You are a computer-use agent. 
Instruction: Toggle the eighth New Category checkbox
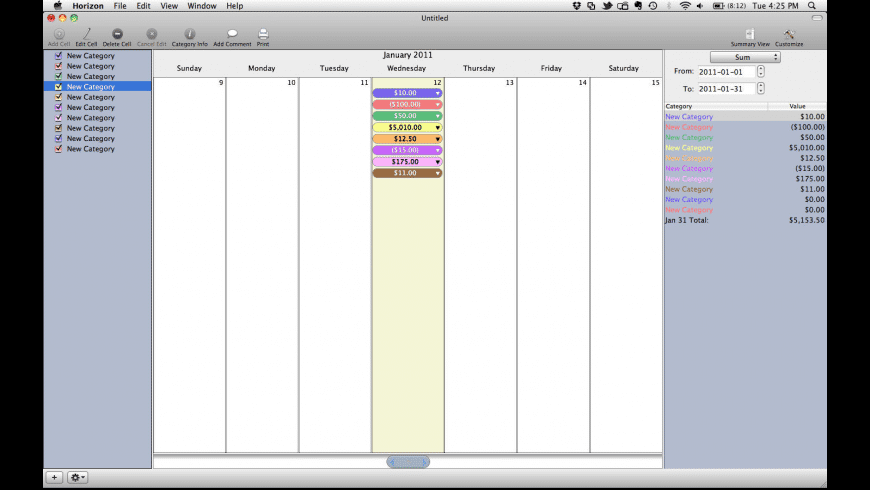pos(58,128)
